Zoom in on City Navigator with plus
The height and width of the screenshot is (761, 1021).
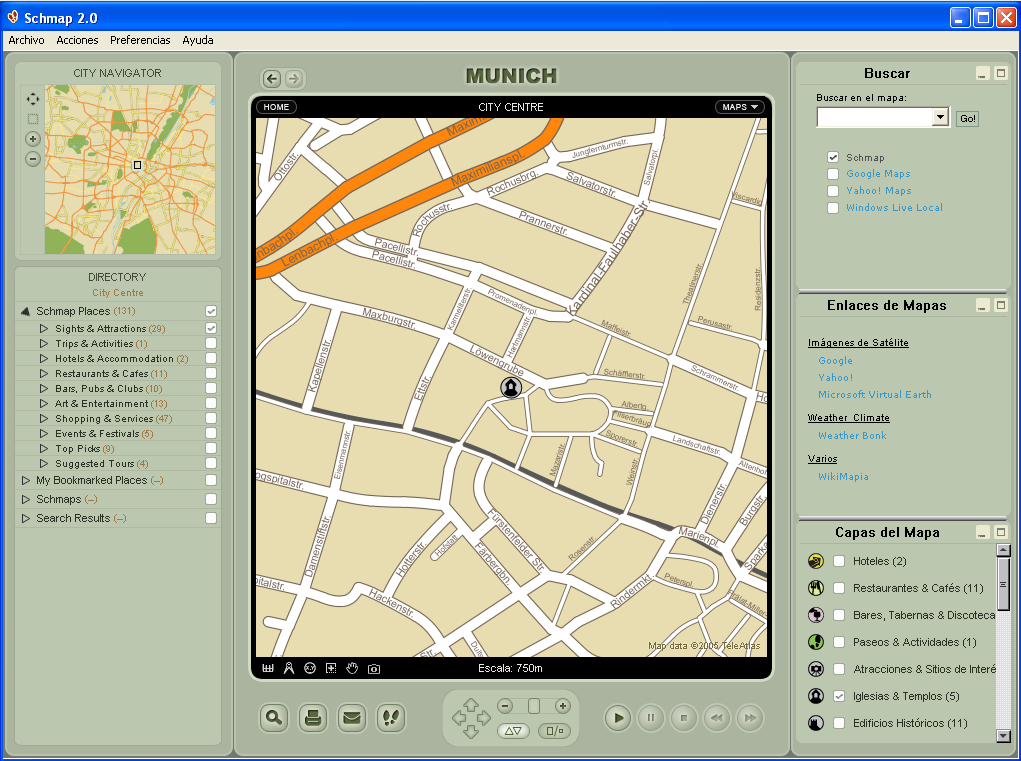point(33,139)
